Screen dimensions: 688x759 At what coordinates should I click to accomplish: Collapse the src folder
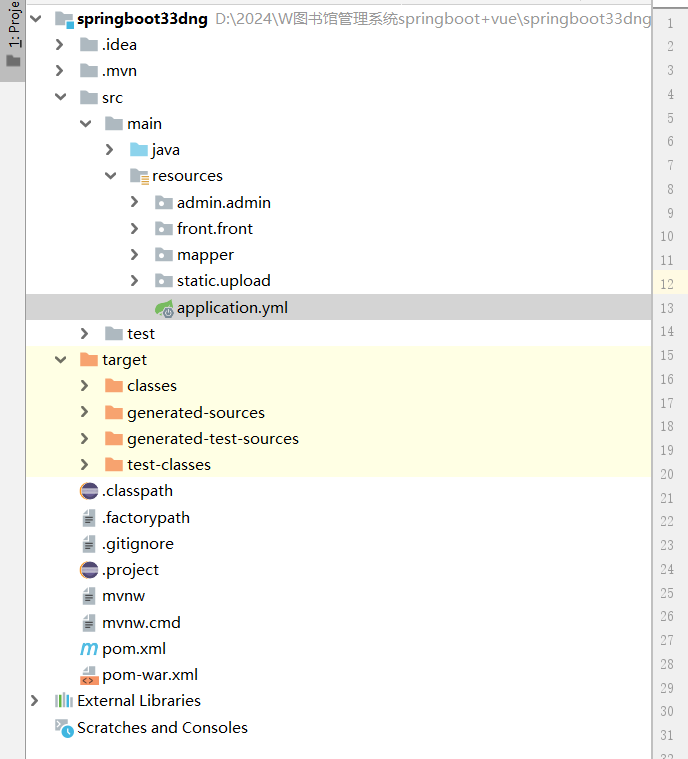[60, 98]
